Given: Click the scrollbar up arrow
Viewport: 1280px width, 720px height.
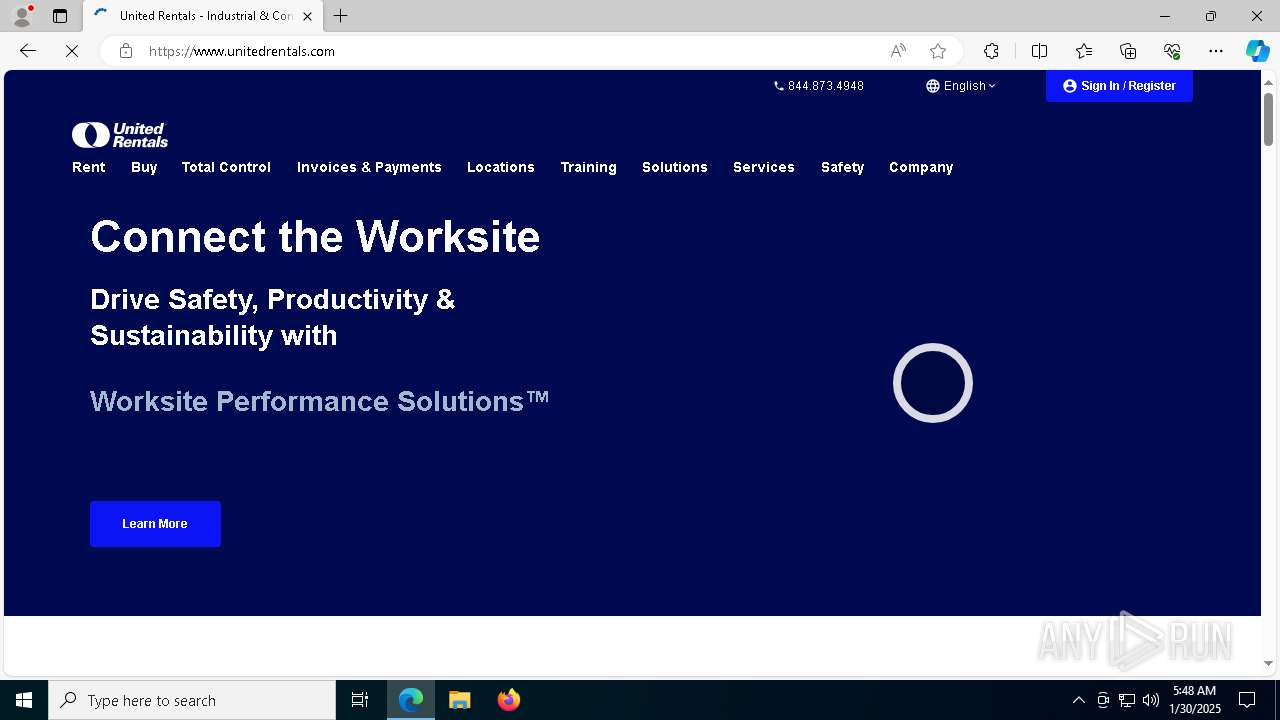Looking at the screenshot, I should (1268, 81).
